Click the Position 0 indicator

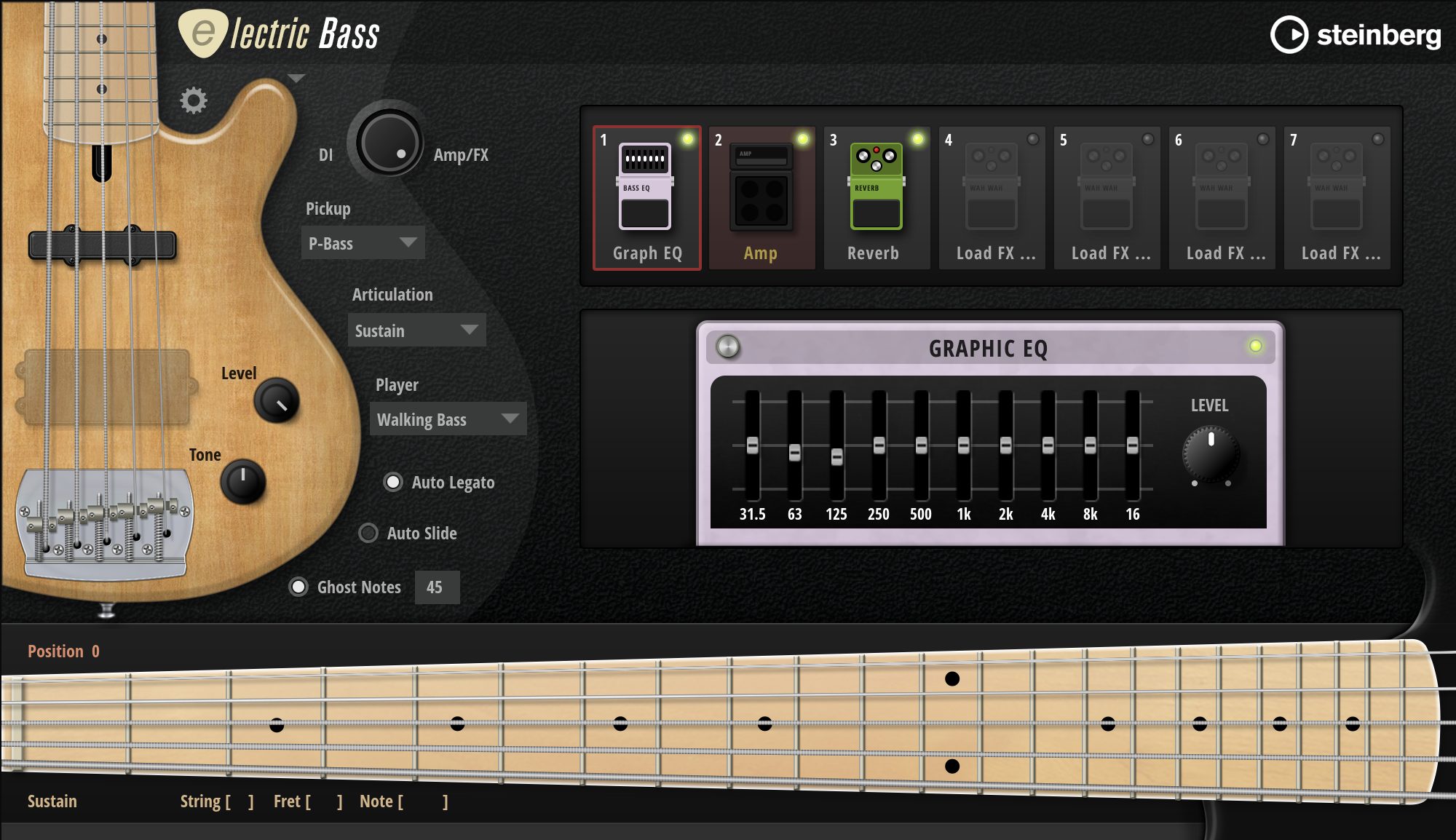coord(63,651)
